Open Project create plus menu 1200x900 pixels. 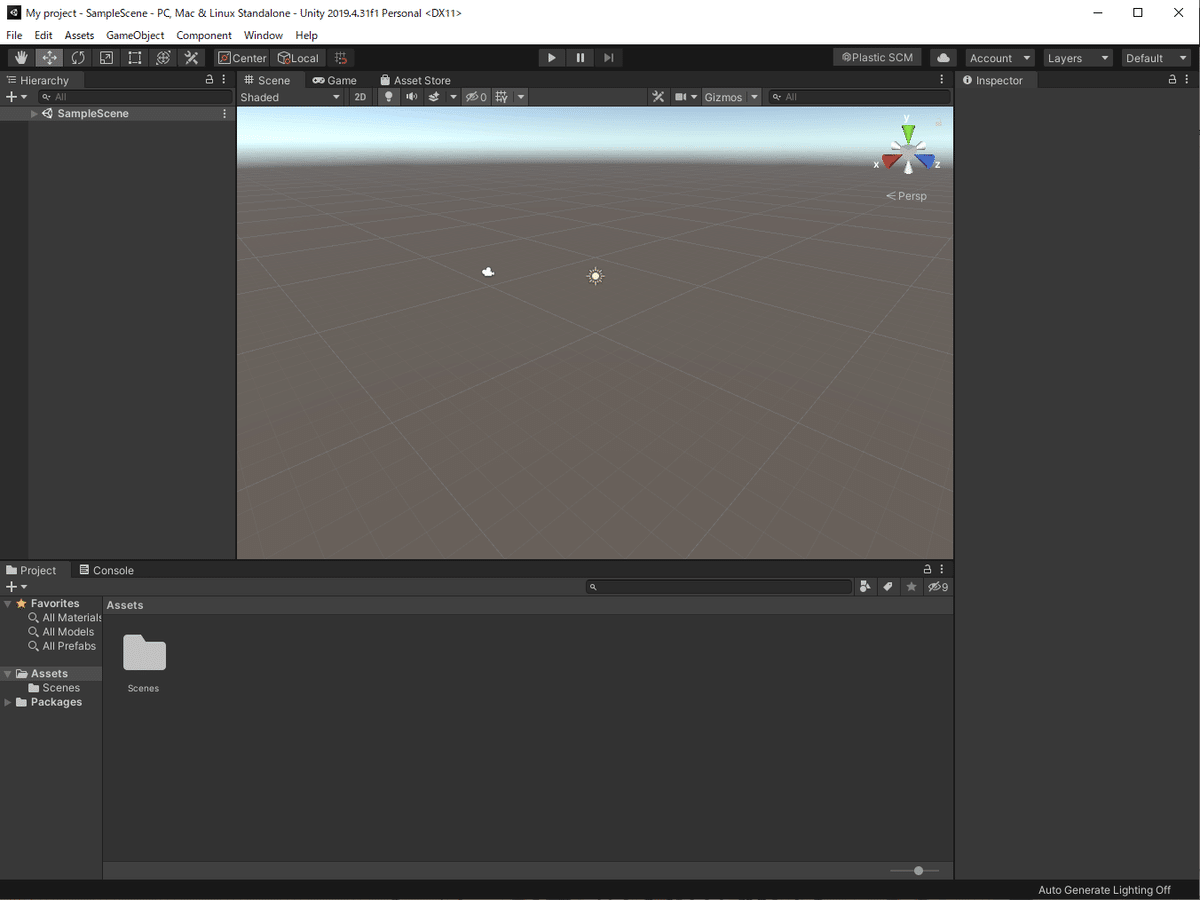(16, 587)
